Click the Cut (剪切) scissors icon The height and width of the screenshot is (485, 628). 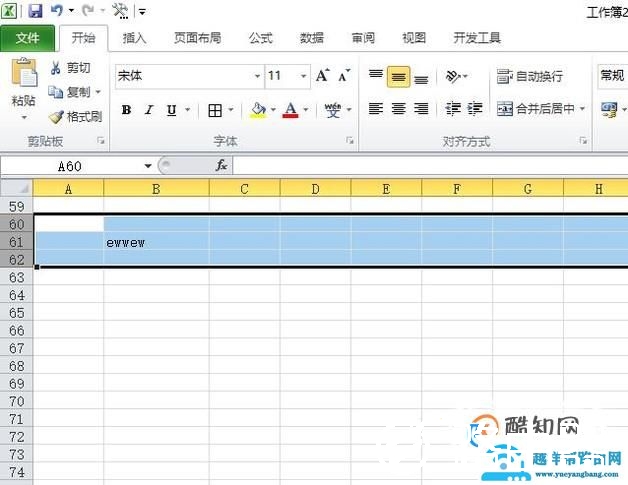(55, 68)
